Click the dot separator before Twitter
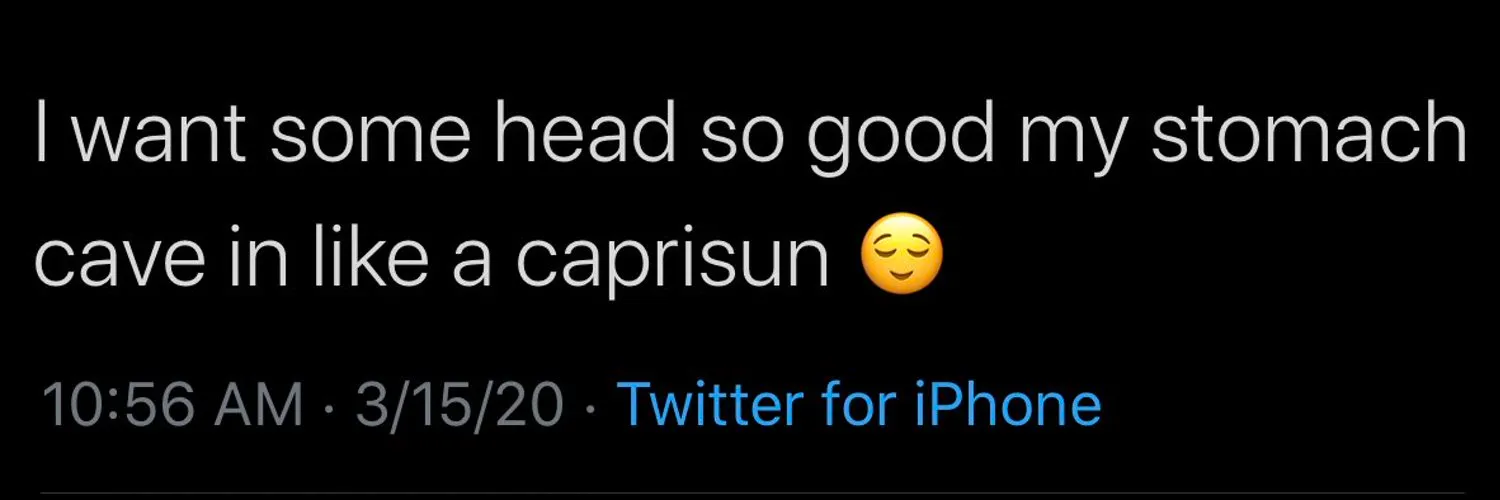This screenshot has height=500, width=1500. [x=591, y=407]
